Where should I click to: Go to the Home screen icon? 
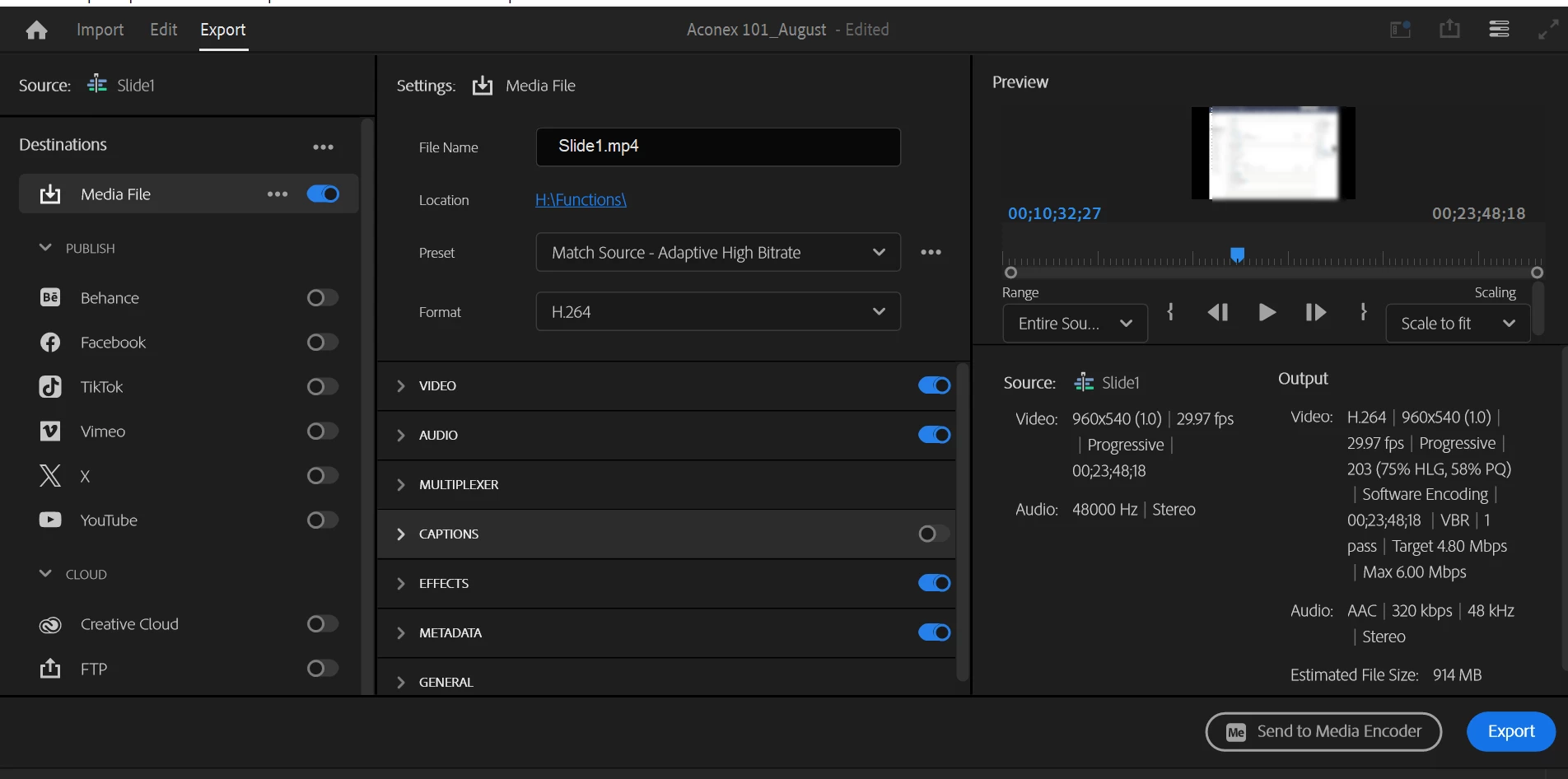click(36, 30)
